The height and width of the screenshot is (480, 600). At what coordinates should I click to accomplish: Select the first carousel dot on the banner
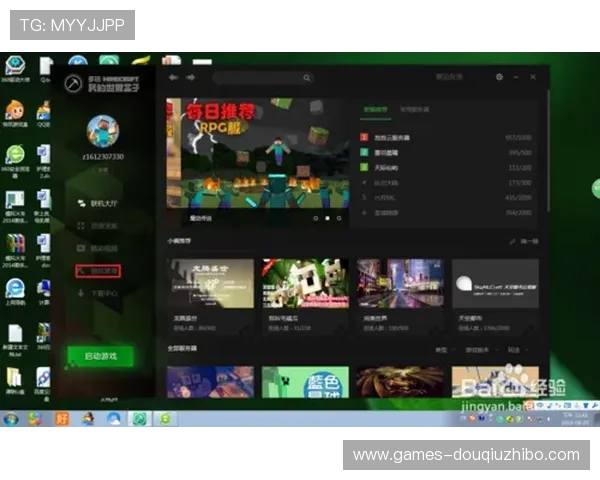click(x=316, y=218)
